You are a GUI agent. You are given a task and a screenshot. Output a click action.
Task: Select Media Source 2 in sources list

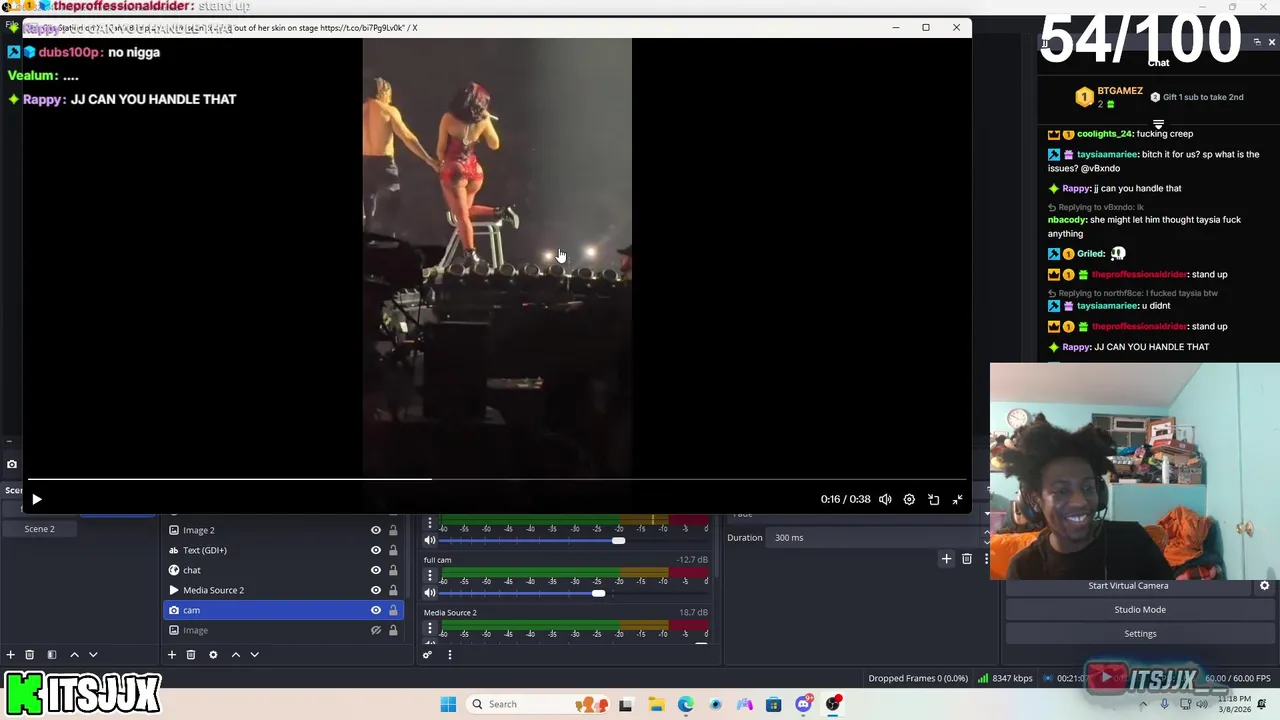(283, 590)
